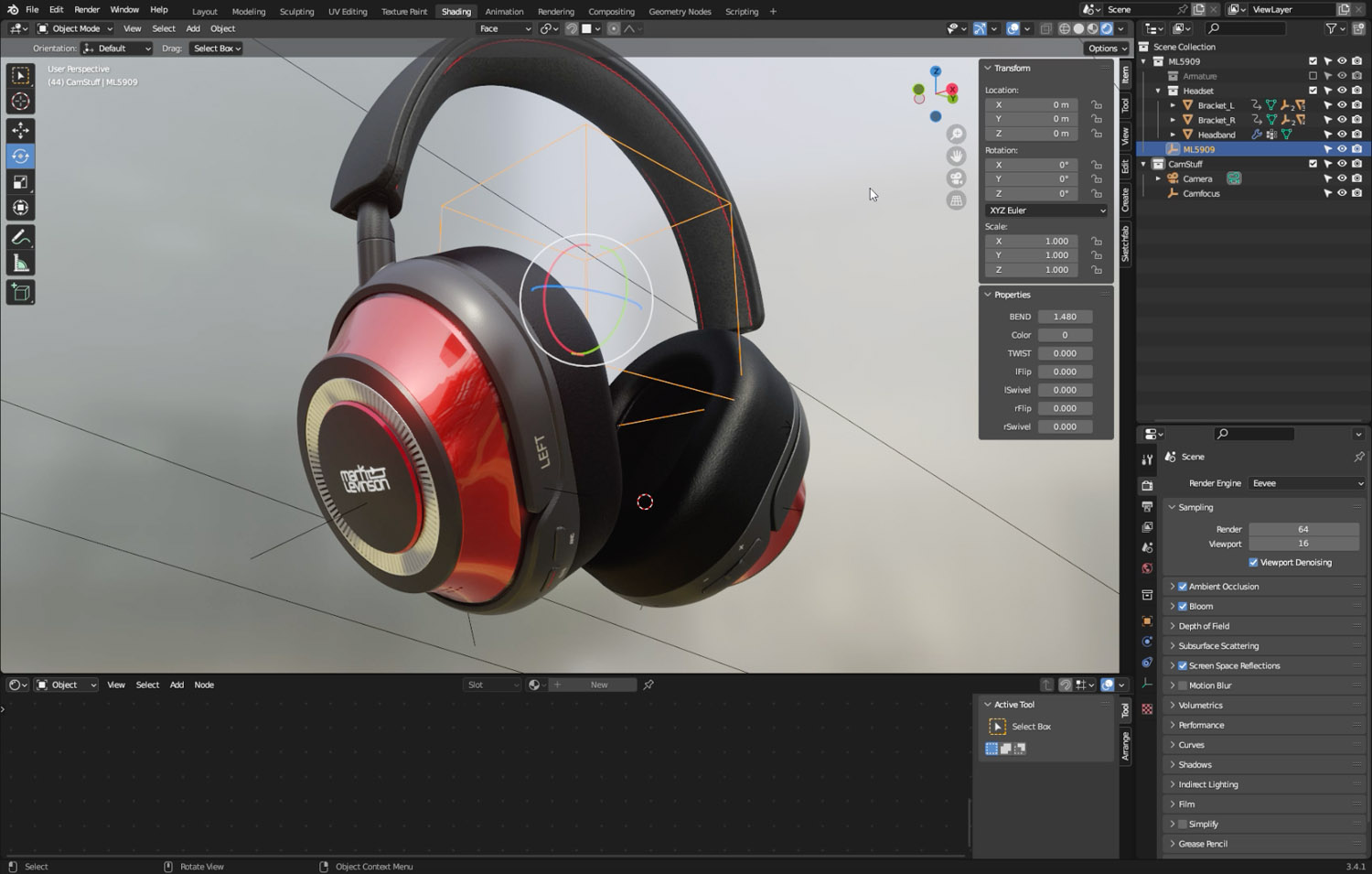Open the Object Mode dropdown
The height and width of the screenshot is (874, 1372).
[75, 28]
